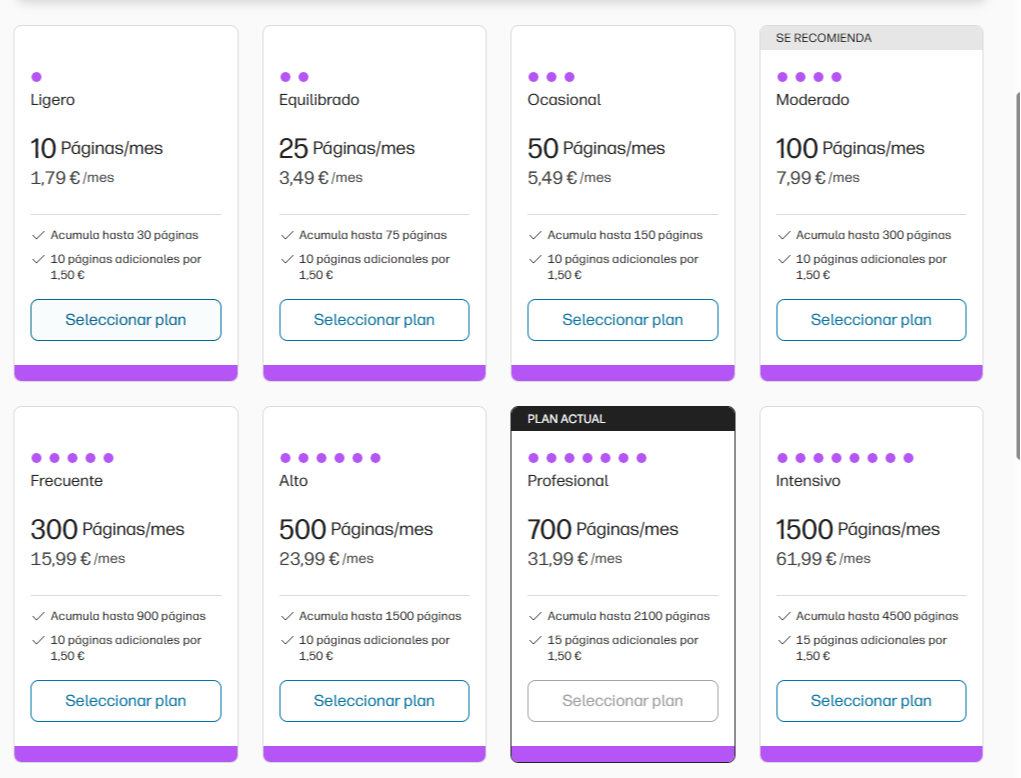Click the 15,99 € /mes price
Screen dimensions: 1021x778
[x=78, y=559]
